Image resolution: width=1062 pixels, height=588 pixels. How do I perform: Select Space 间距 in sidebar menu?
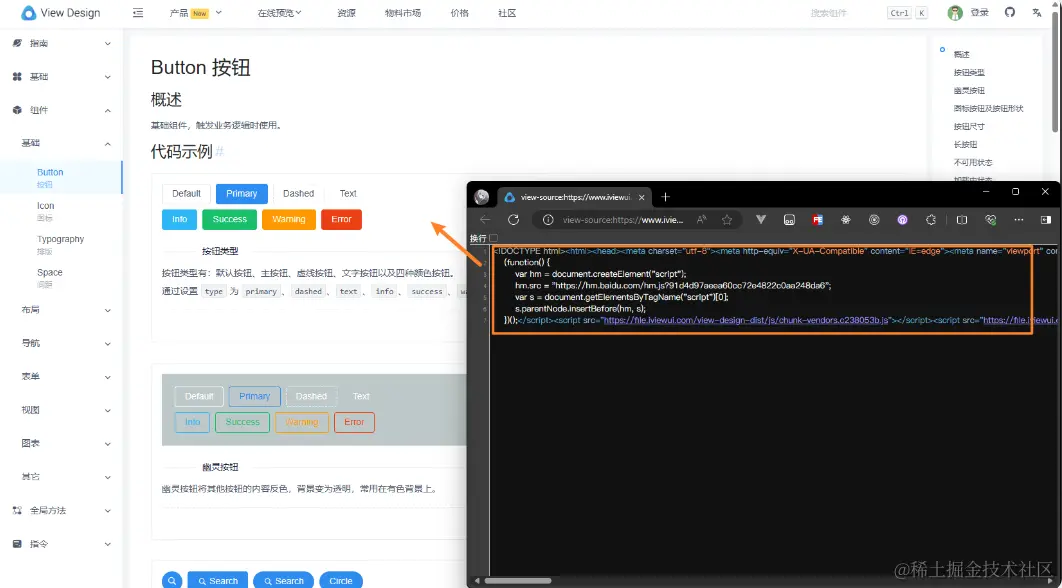coord(61,277)
